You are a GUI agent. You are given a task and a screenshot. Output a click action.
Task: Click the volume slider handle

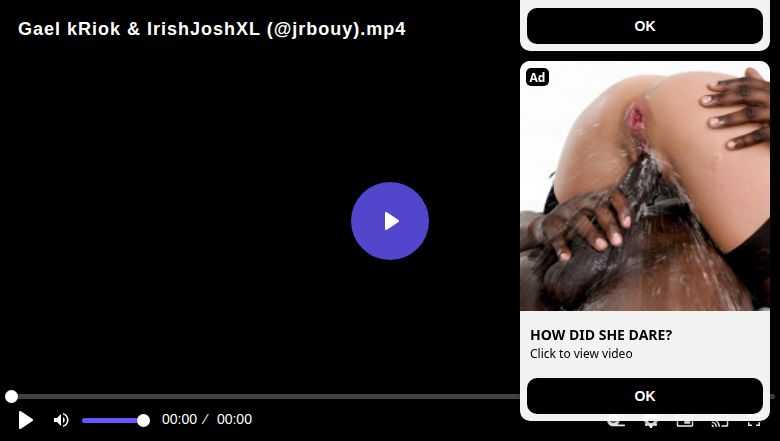143,421
